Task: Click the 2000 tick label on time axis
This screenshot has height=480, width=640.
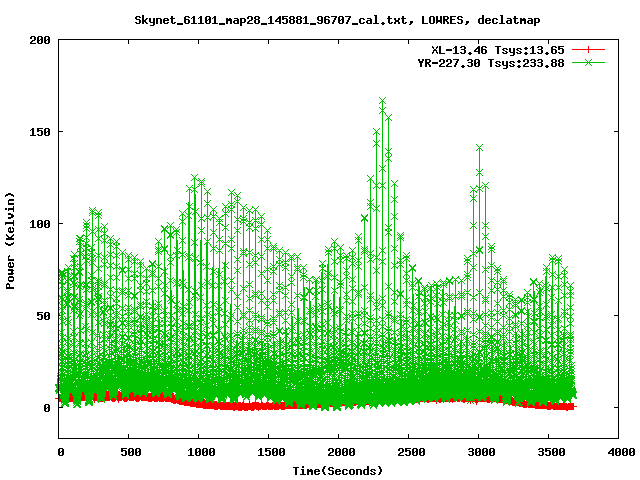Action: [x=338, y=452]
